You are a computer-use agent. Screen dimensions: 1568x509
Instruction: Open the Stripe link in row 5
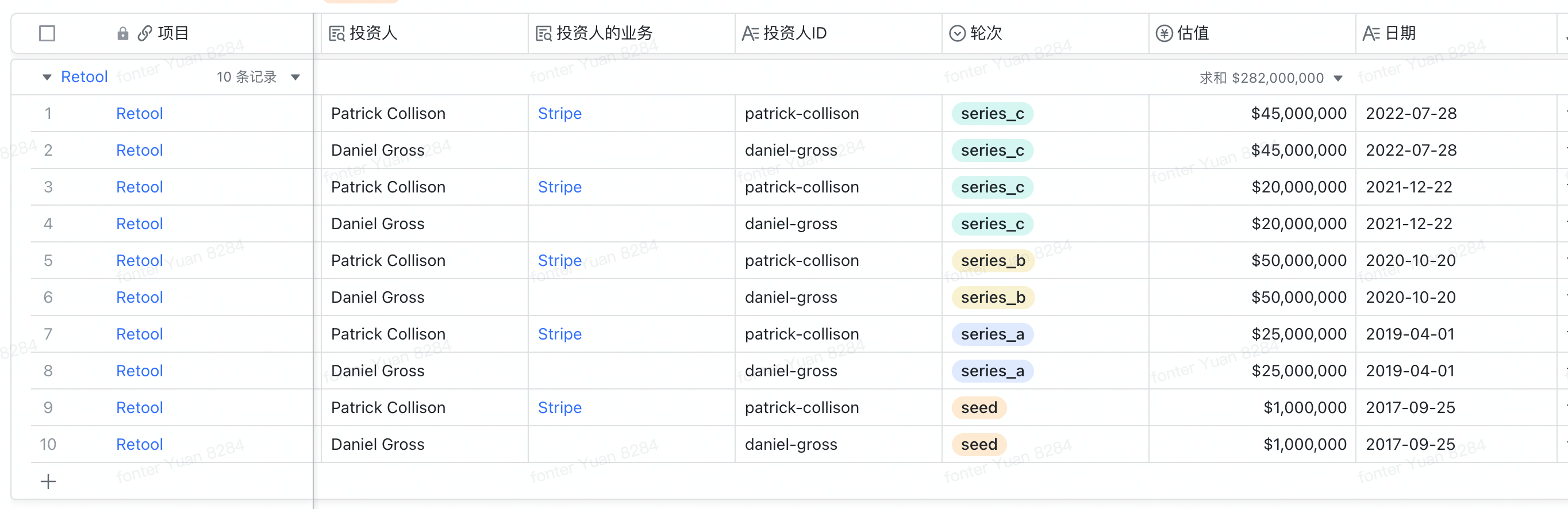[x=559, y=261]
